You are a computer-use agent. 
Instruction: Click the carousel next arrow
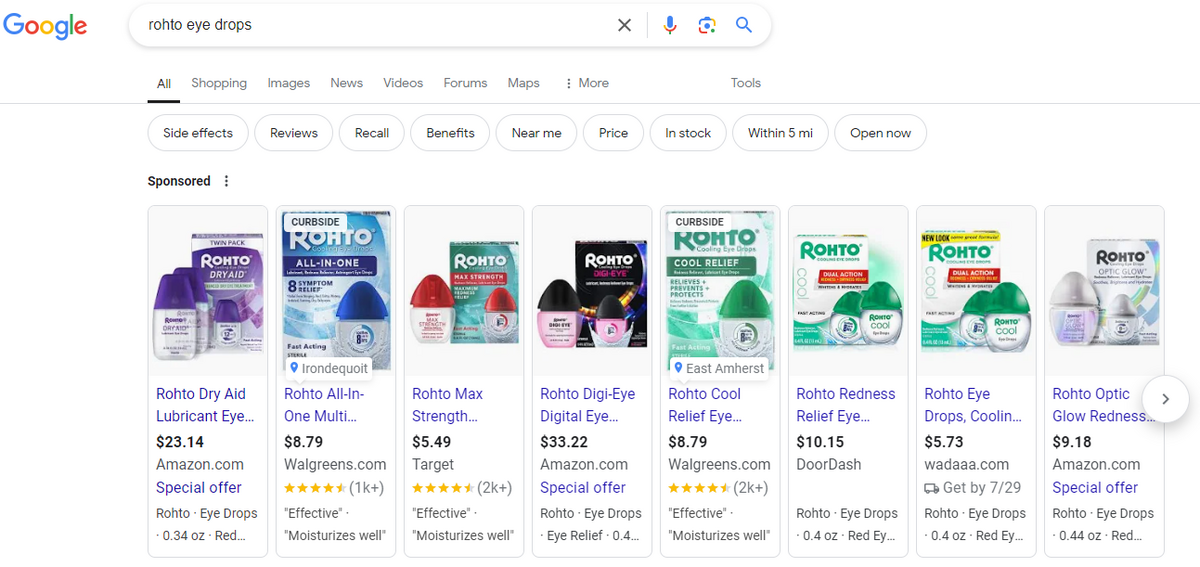(x=1164, y=398)
